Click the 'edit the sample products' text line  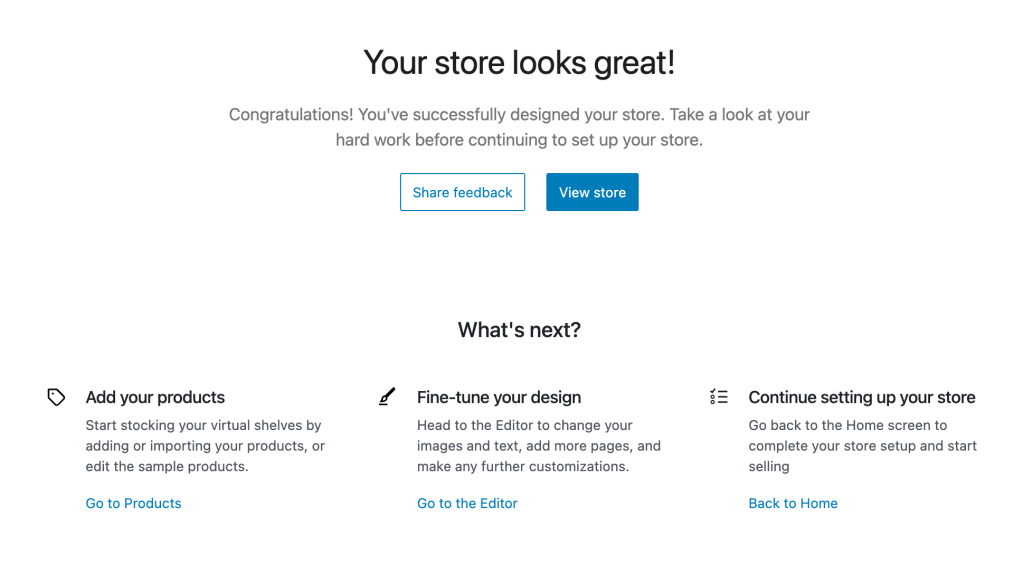pyautogui.click(x=166, y=466)
